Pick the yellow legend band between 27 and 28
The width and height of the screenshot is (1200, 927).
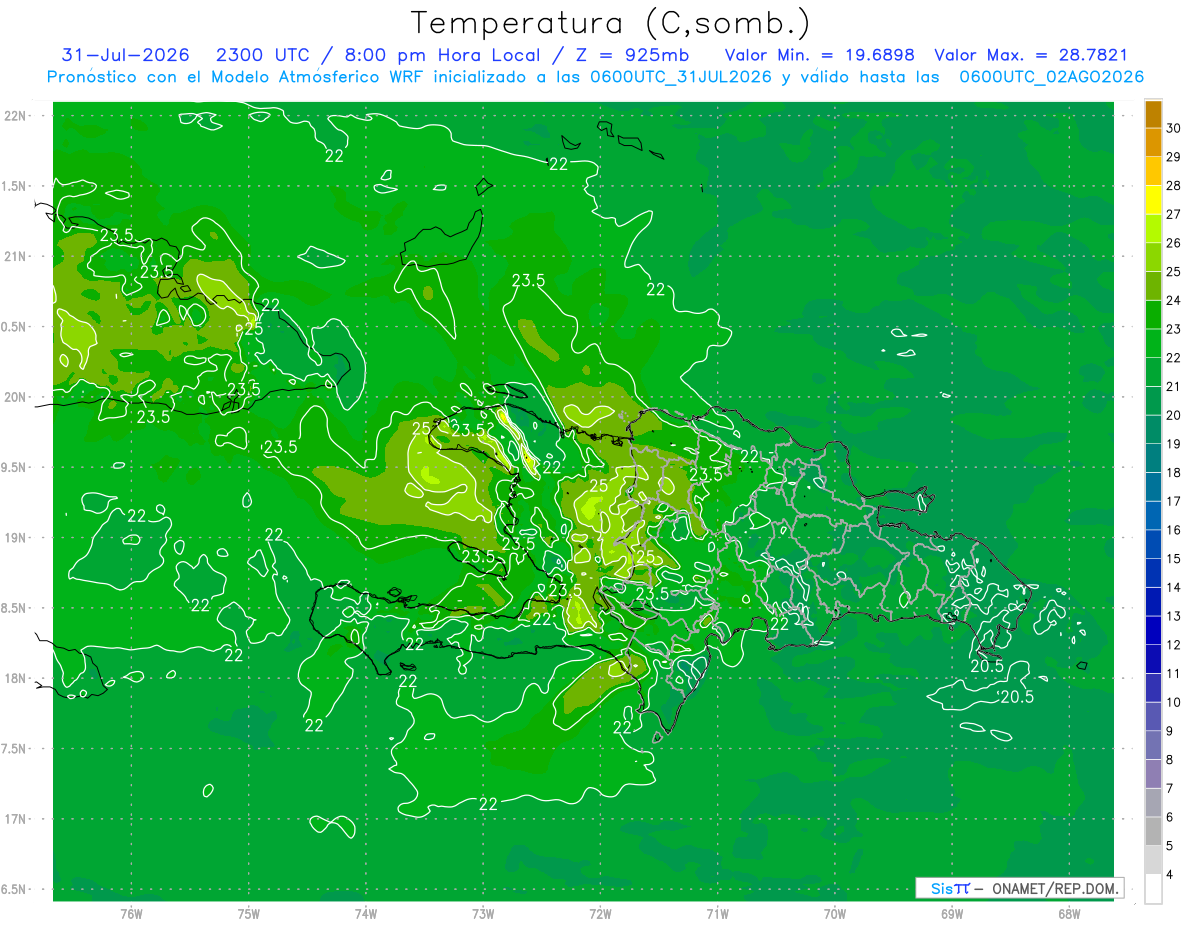pos(1153,200)
